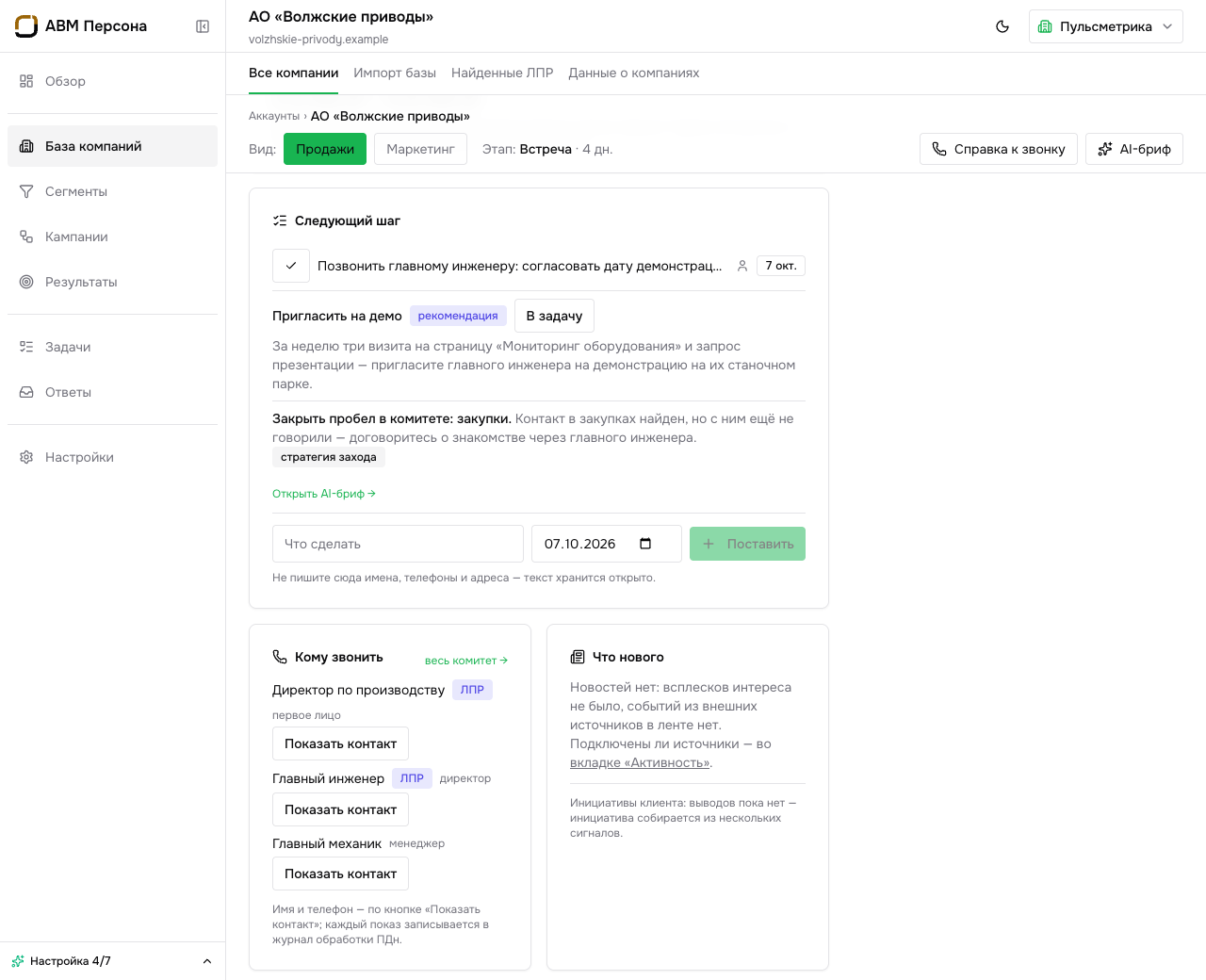This screenshot has height=980, width=1206.
Task: Open Задачи in the sidebar
Action: click(x=112, y=347)
